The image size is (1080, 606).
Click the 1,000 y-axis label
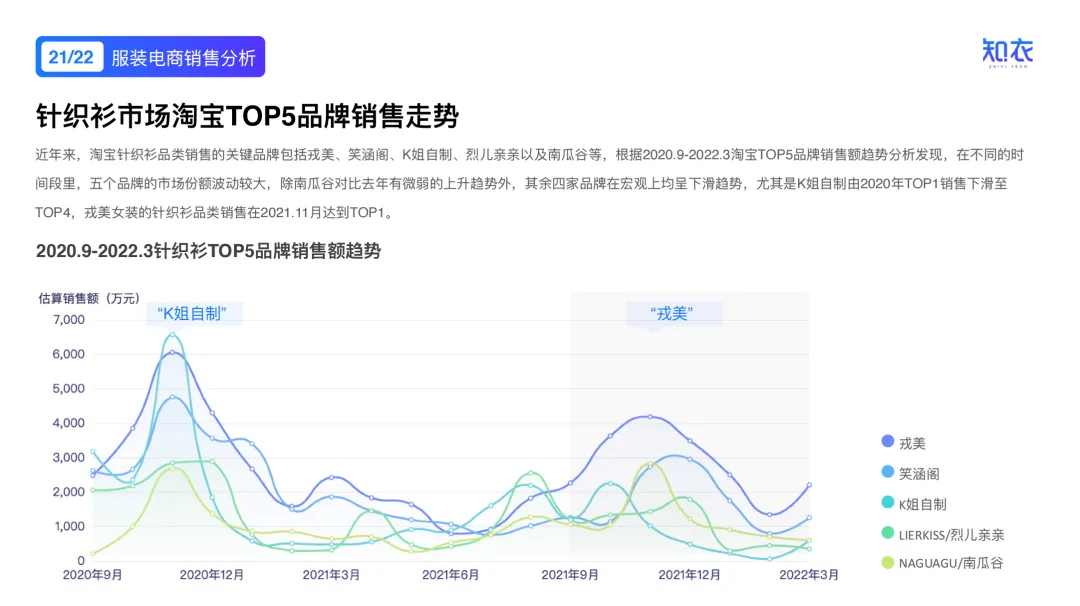tap(68, 526)
